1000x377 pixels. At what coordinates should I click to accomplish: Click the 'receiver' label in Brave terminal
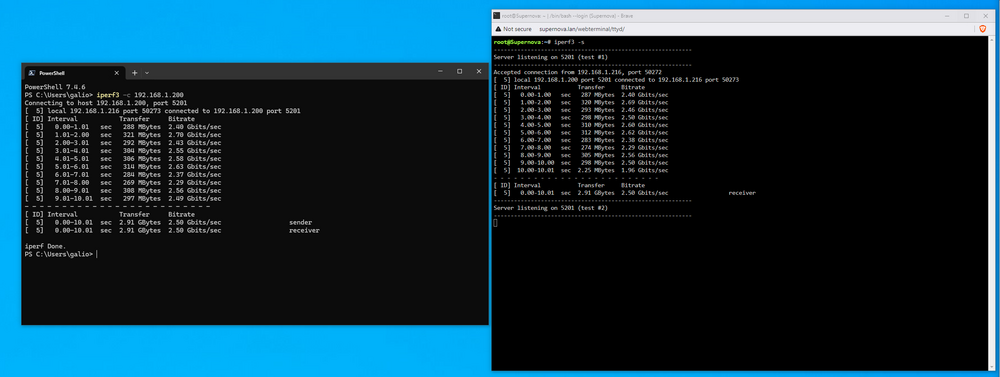pyautogui.click(x=742, y=192)
